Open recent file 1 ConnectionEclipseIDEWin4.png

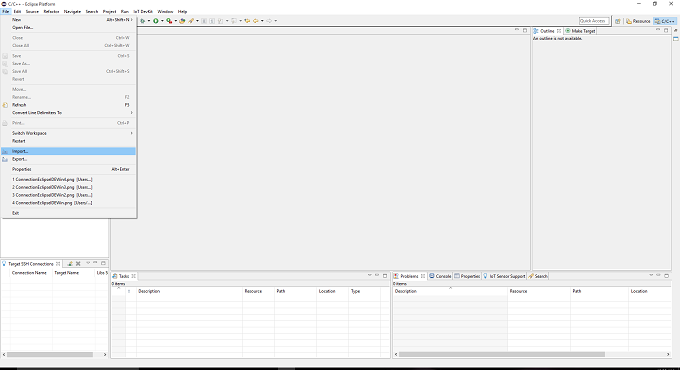(69, 179)
